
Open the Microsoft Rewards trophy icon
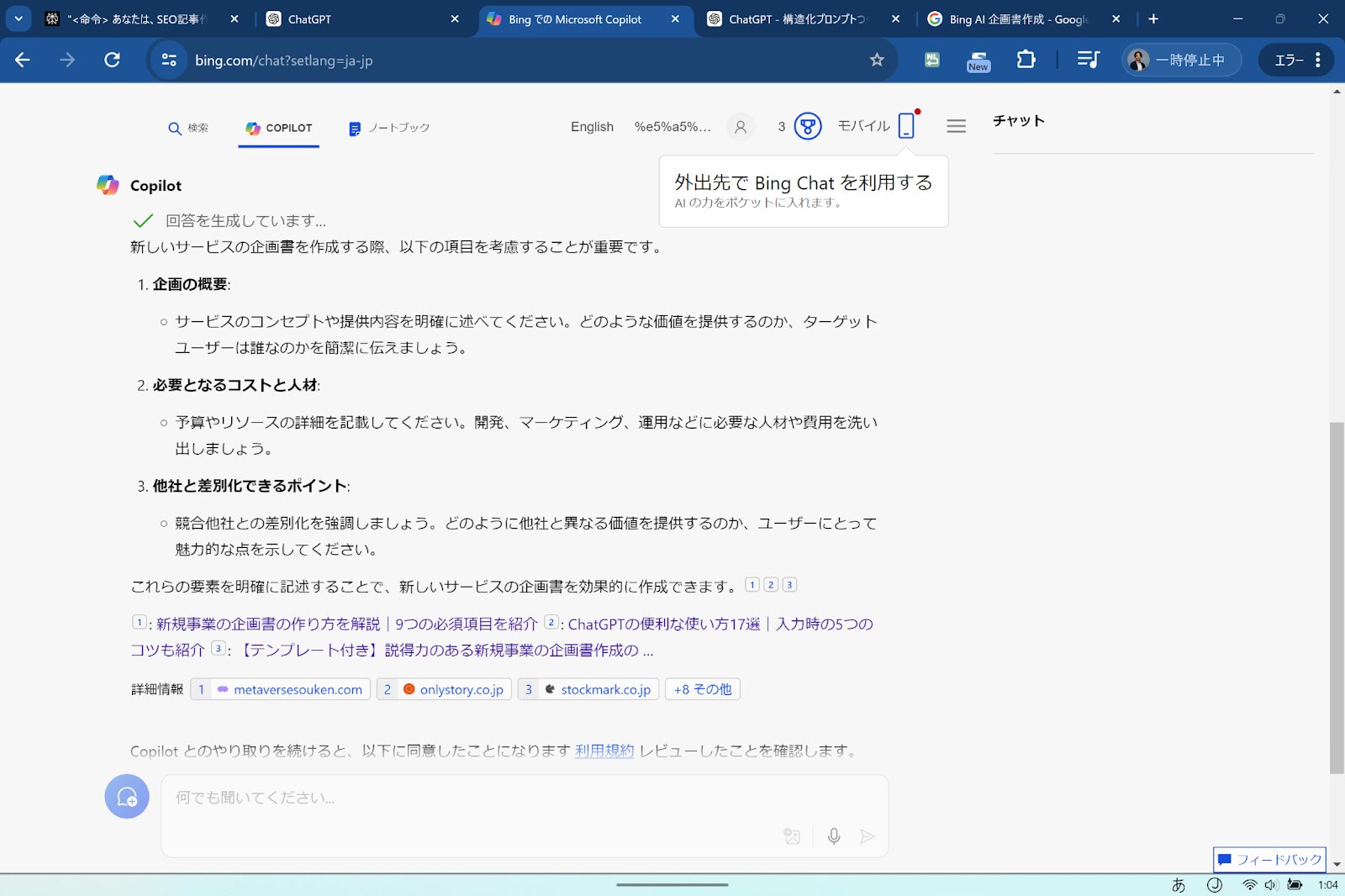pos(807,127)
